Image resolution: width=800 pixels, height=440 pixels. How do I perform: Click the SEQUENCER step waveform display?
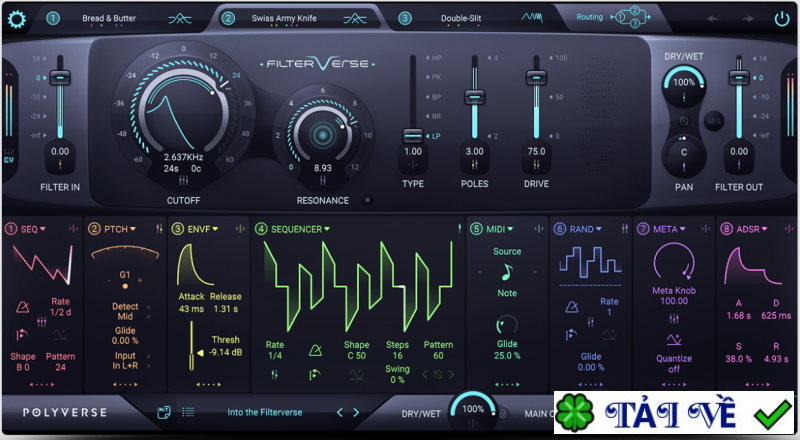click(x=358, y=286)
